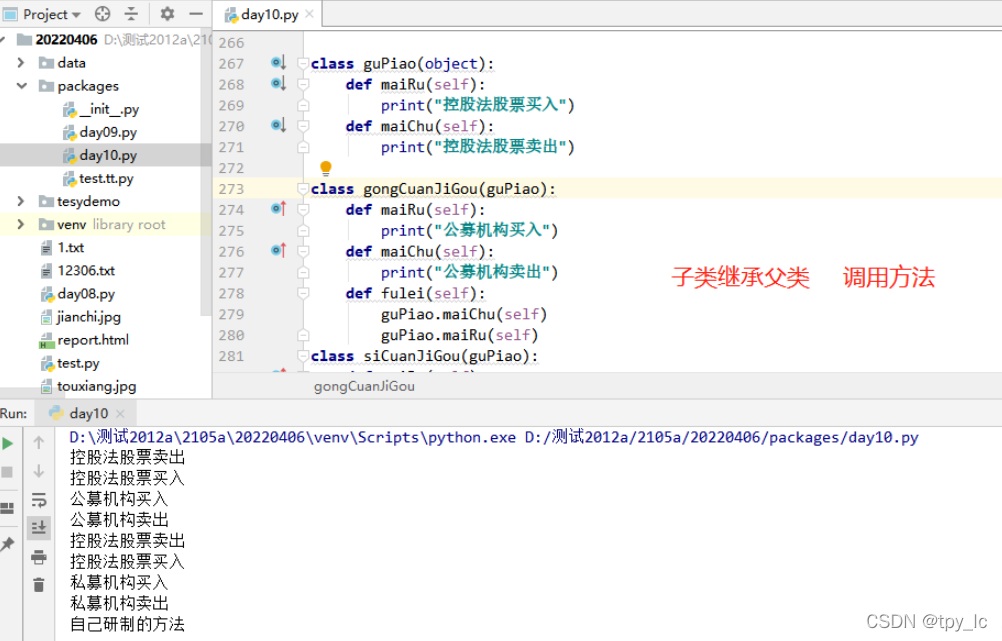Open jianchi.jpg in the project tree
The image size is (1002, 641).
(88, 317)
